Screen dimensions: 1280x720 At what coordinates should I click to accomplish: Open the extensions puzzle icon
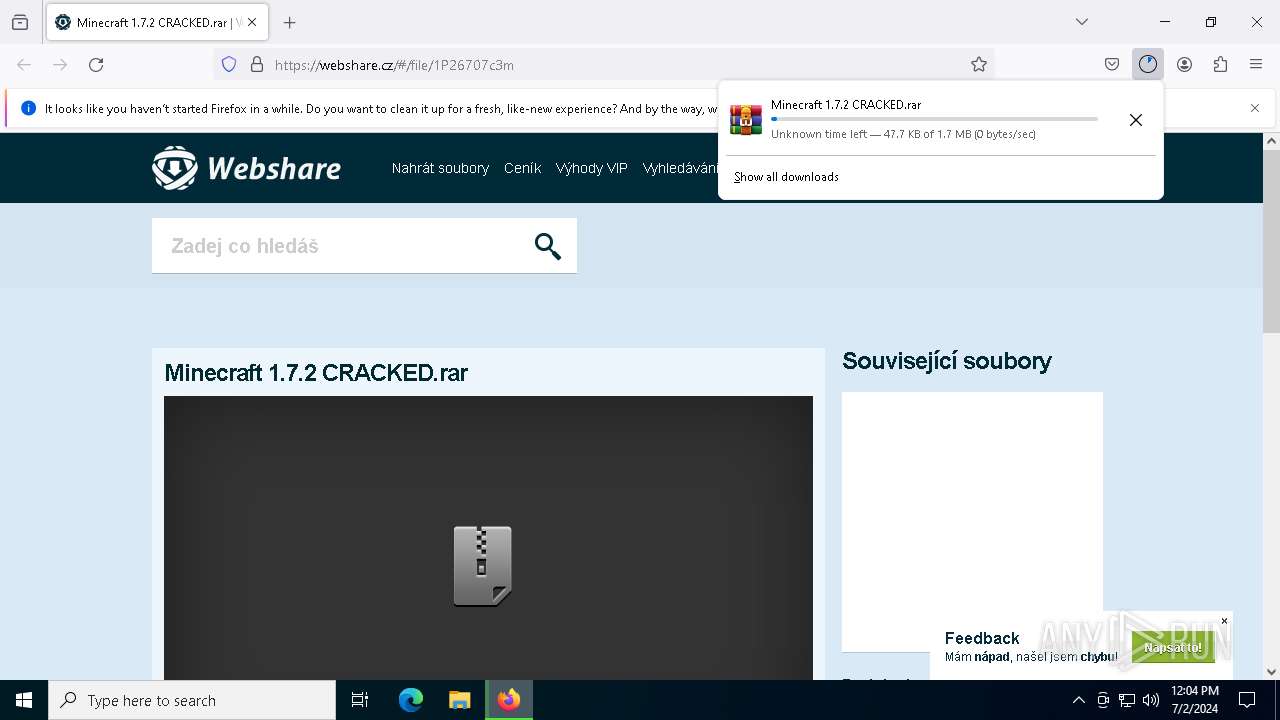(x=1220, y=64)
